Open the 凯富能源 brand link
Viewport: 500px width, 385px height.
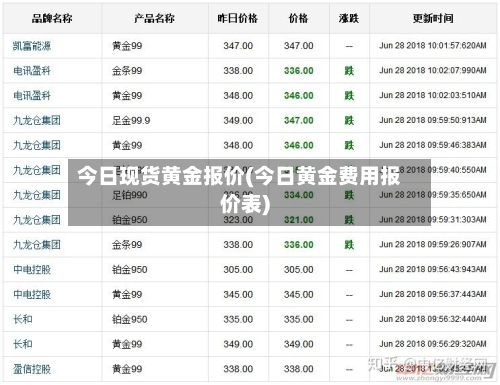(x=32, y=46)
